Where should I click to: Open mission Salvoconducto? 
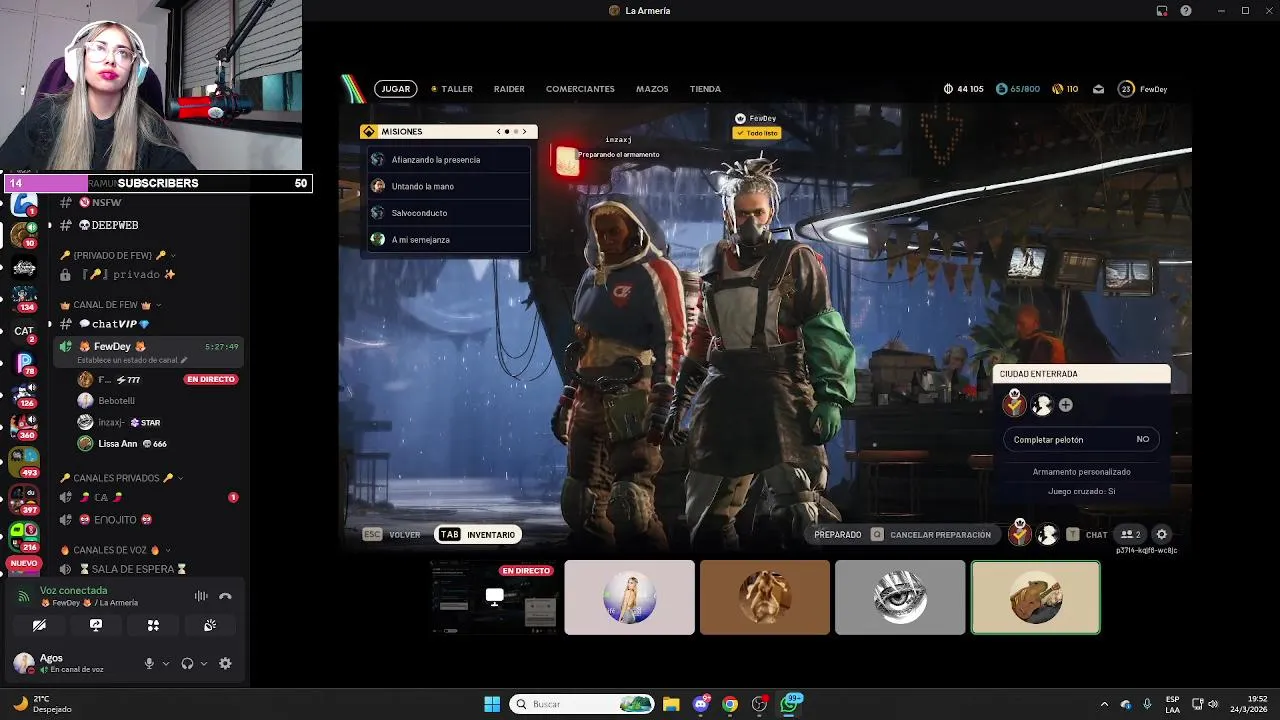click(449, 213)
